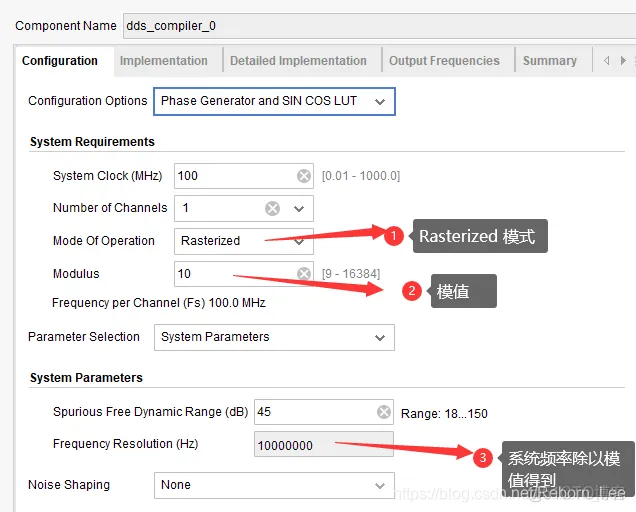The width and height of the screenshot is (636, 512).
Task: Clear the Modulus field value
Action: pyautogui.click(x=304, y=273)
